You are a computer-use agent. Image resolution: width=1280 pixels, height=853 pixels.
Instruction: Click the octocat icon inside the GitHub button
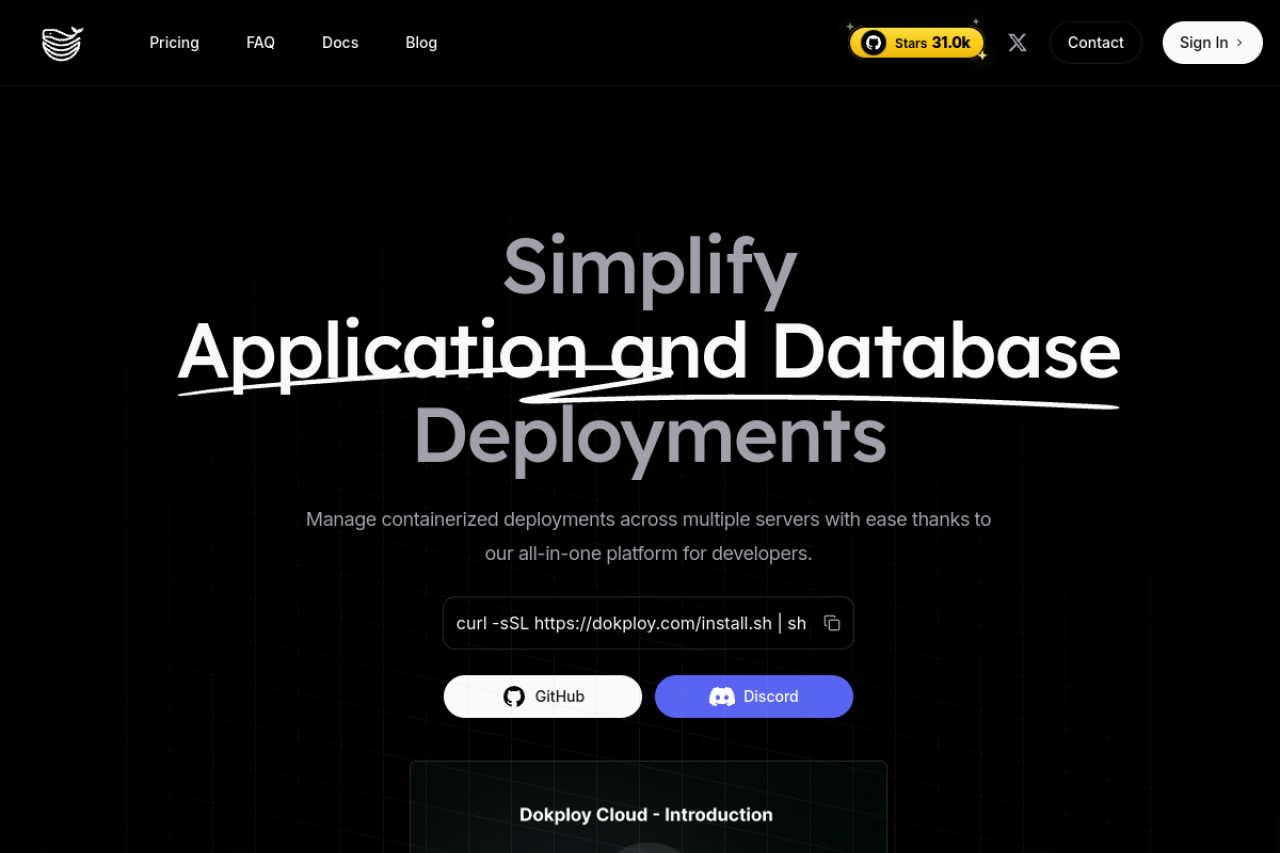point(514,697)
